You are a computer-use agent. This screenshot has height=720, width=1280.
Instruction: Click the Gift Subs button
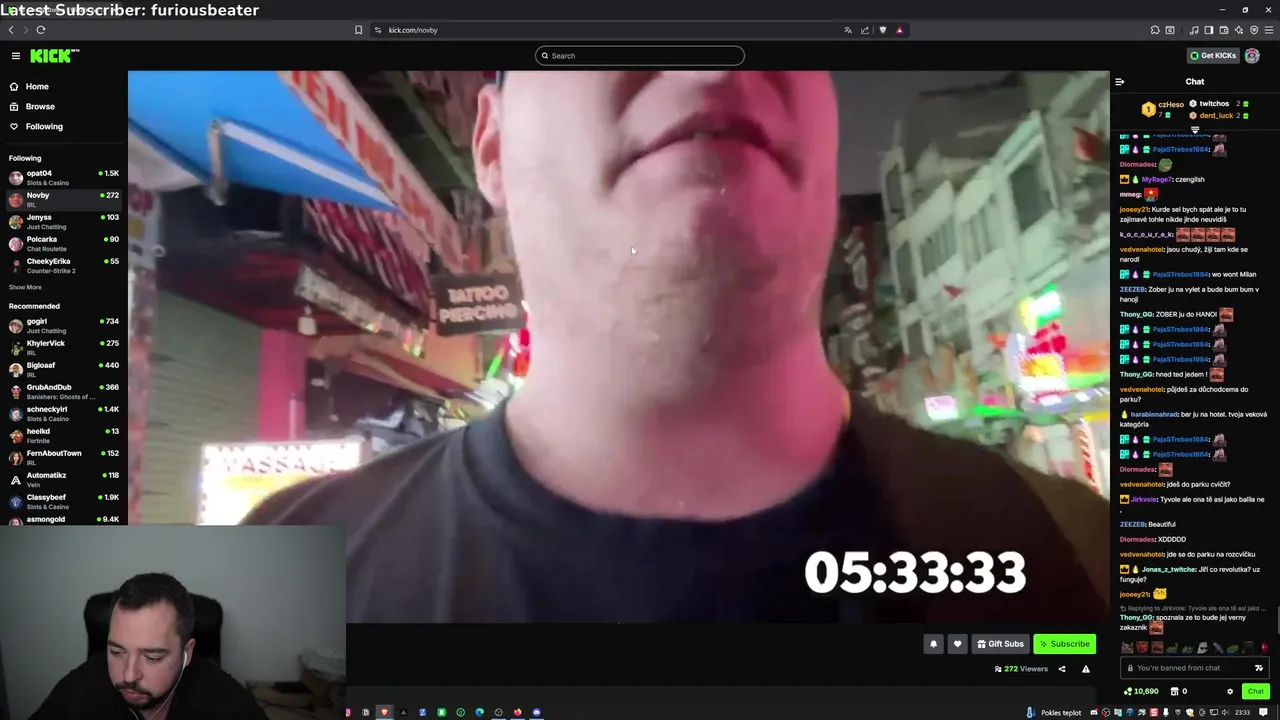1000,644
